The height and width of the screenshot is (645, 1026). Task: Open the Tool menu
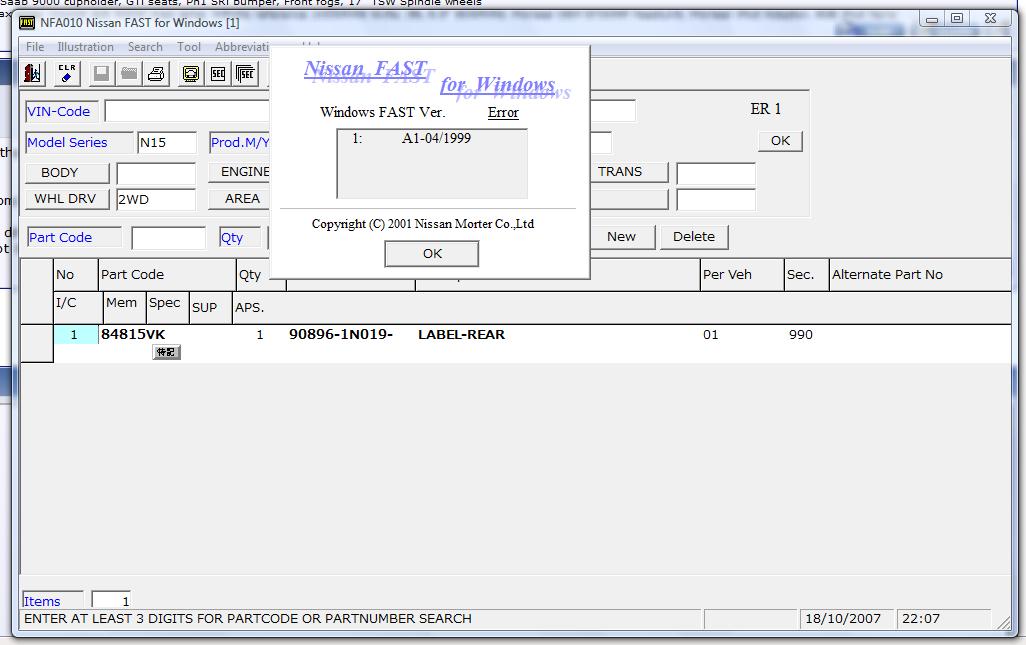[x=189, y=47]
